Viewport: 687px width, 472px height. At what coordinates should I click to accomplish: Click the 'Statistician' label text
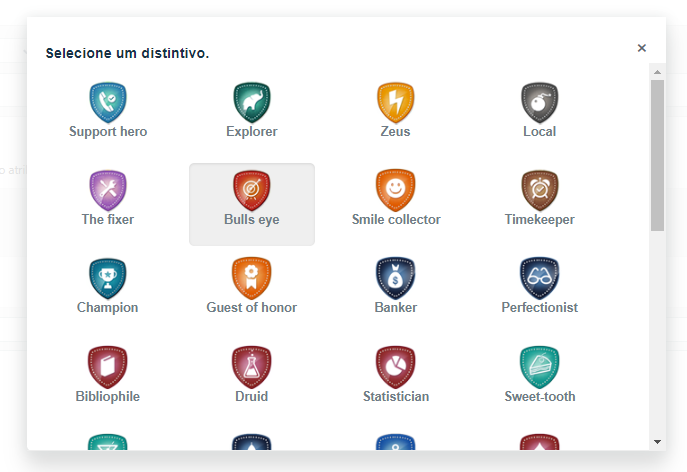click(x=396, y=396)
